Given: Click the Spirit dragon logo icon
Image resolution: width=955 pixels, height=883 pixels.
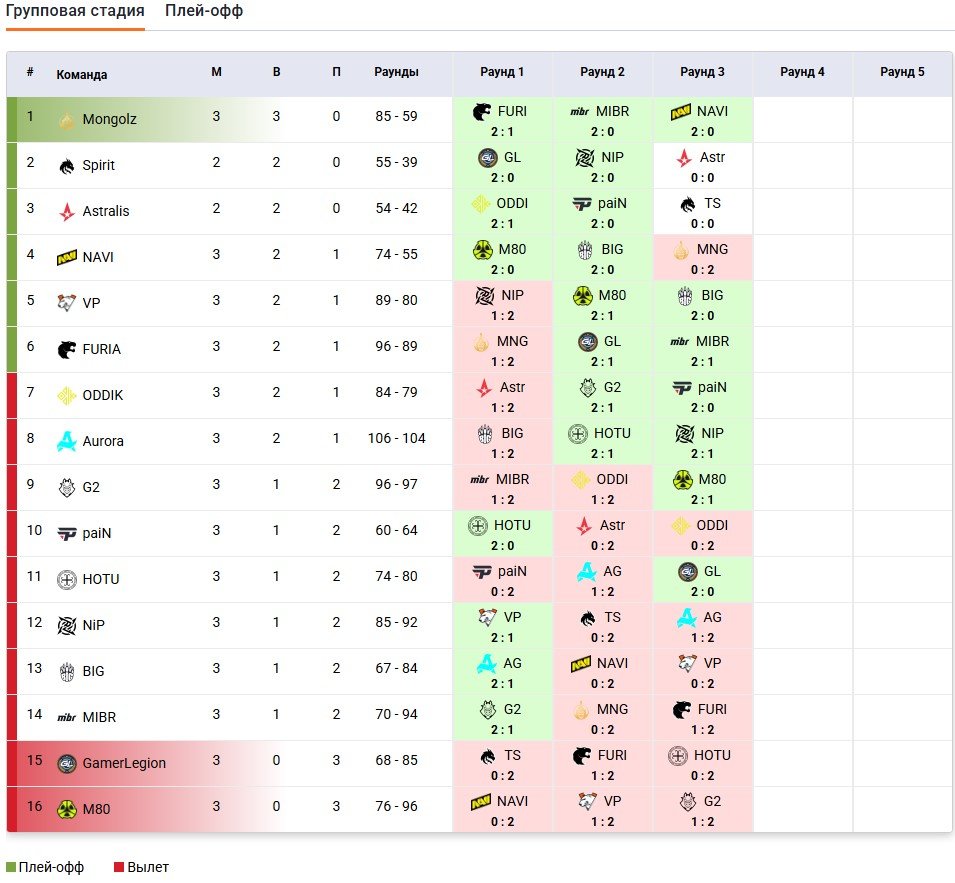Looking at the screenshot, I should tap(66, 166).
